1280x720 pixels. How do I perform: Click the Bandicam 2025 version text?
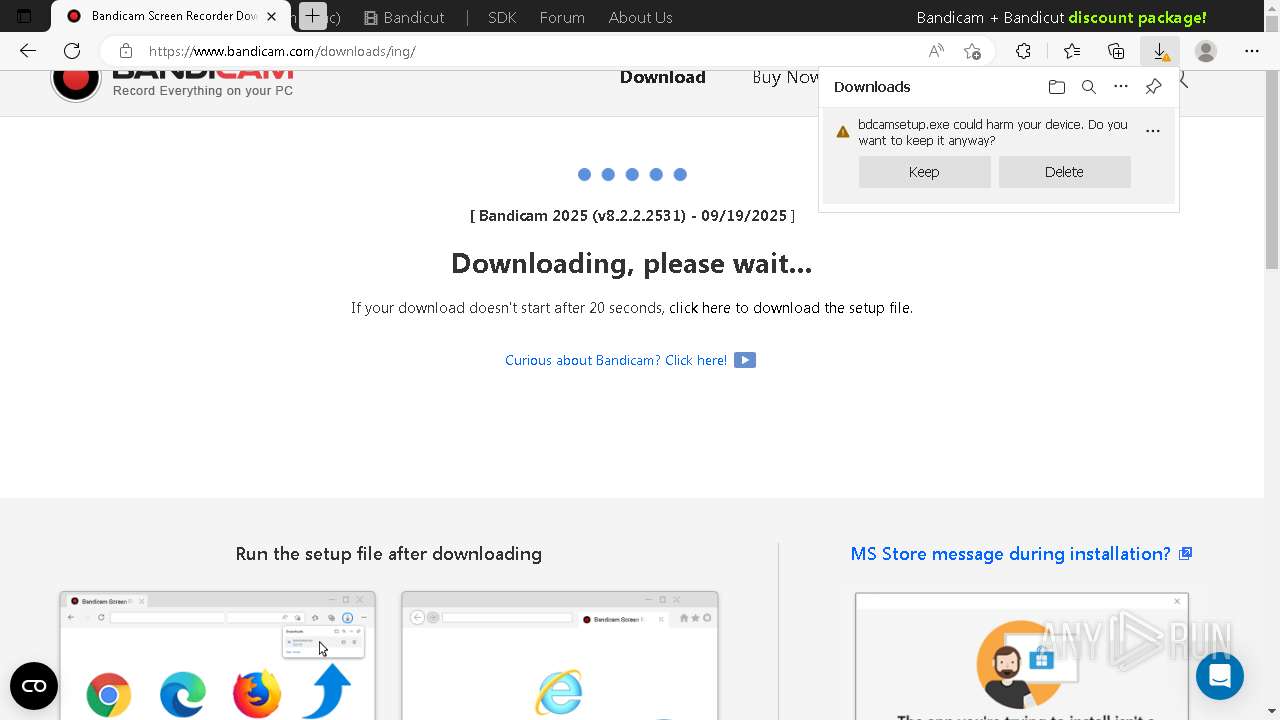(x=632, y=216)
